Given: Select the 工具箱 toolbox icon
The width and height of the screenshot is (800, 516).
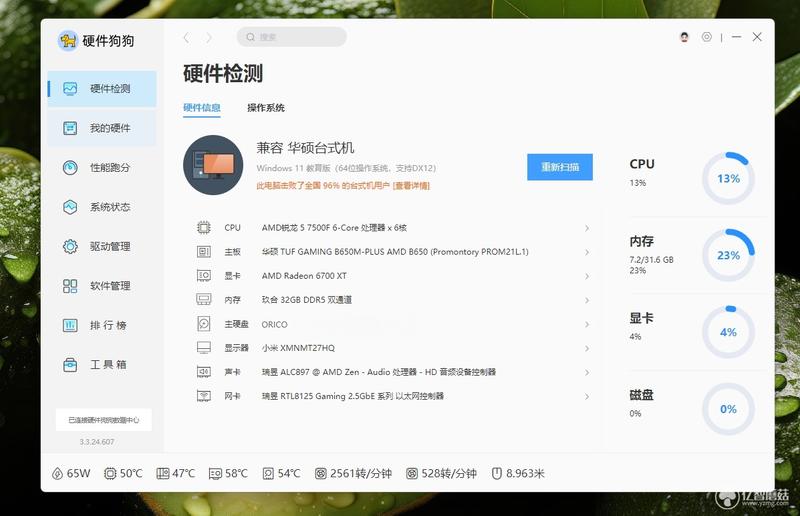Looking at the screenshot, I should point(70,365).
